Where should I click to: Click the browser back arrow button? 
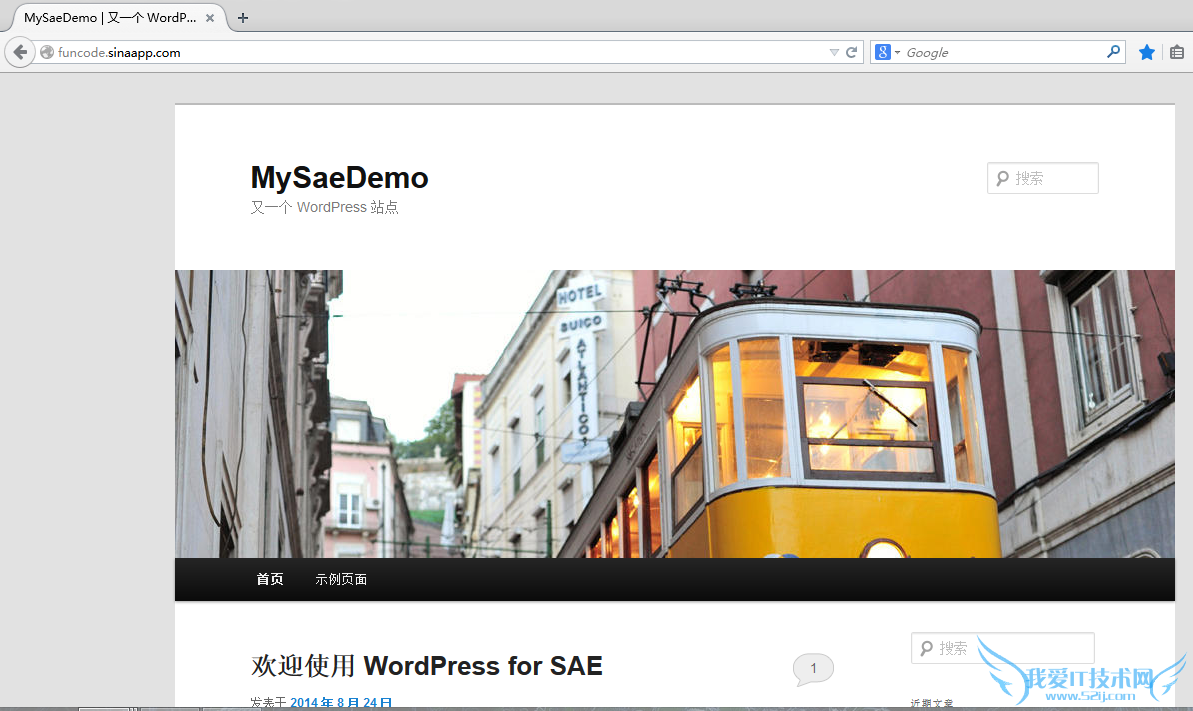19,52
